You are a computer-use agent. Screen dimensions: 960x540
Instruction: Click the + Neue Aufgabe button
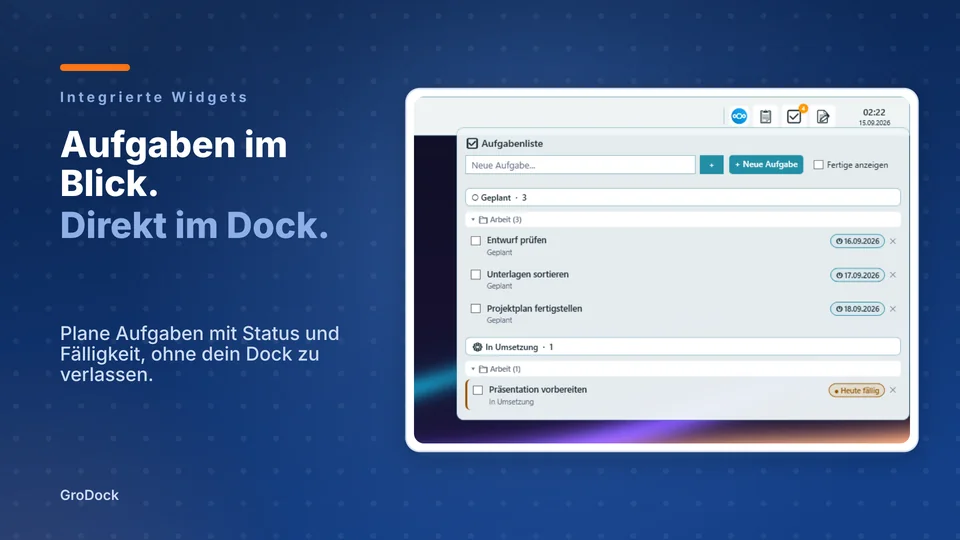pos(766,165)
